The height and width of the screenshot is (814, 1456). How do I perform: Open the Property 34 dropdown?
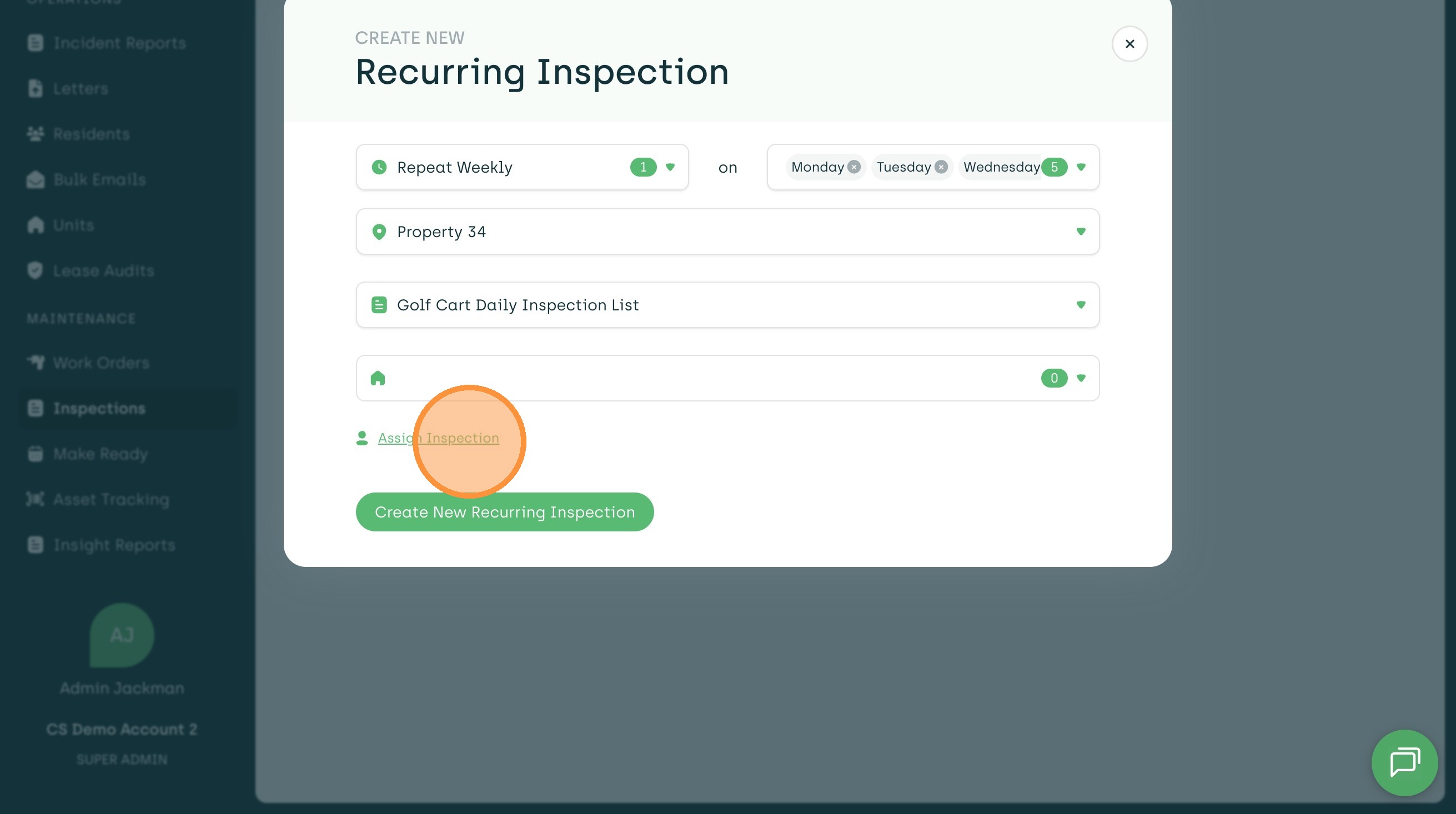pos(1081,232)
